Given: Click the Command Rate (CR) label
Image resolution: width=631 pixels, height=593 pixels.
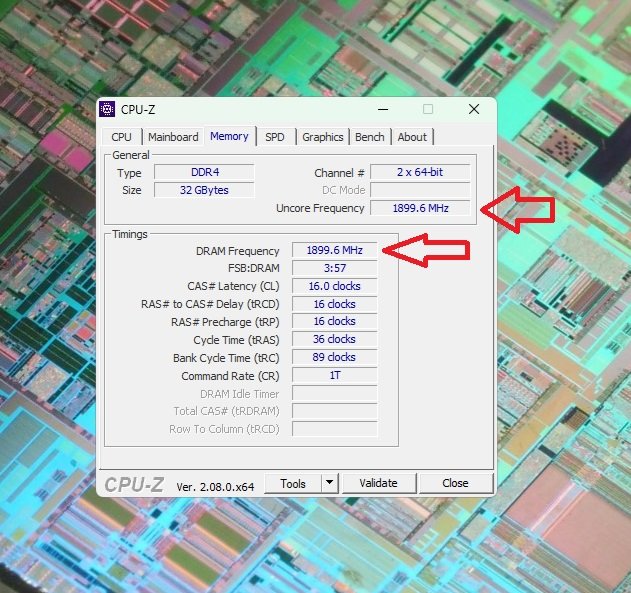Looking at the screenshot, I should [230, 376].
